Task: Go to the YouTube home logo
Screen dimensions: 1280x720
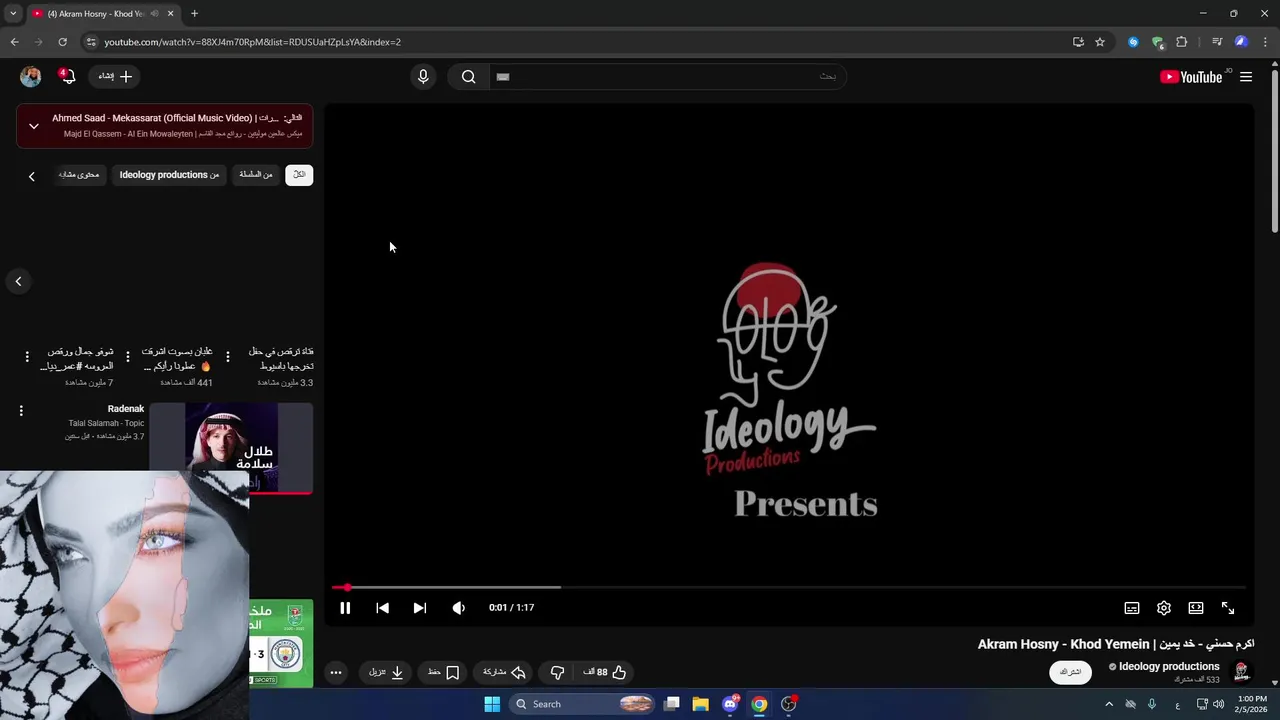Action: [1191, 77]
